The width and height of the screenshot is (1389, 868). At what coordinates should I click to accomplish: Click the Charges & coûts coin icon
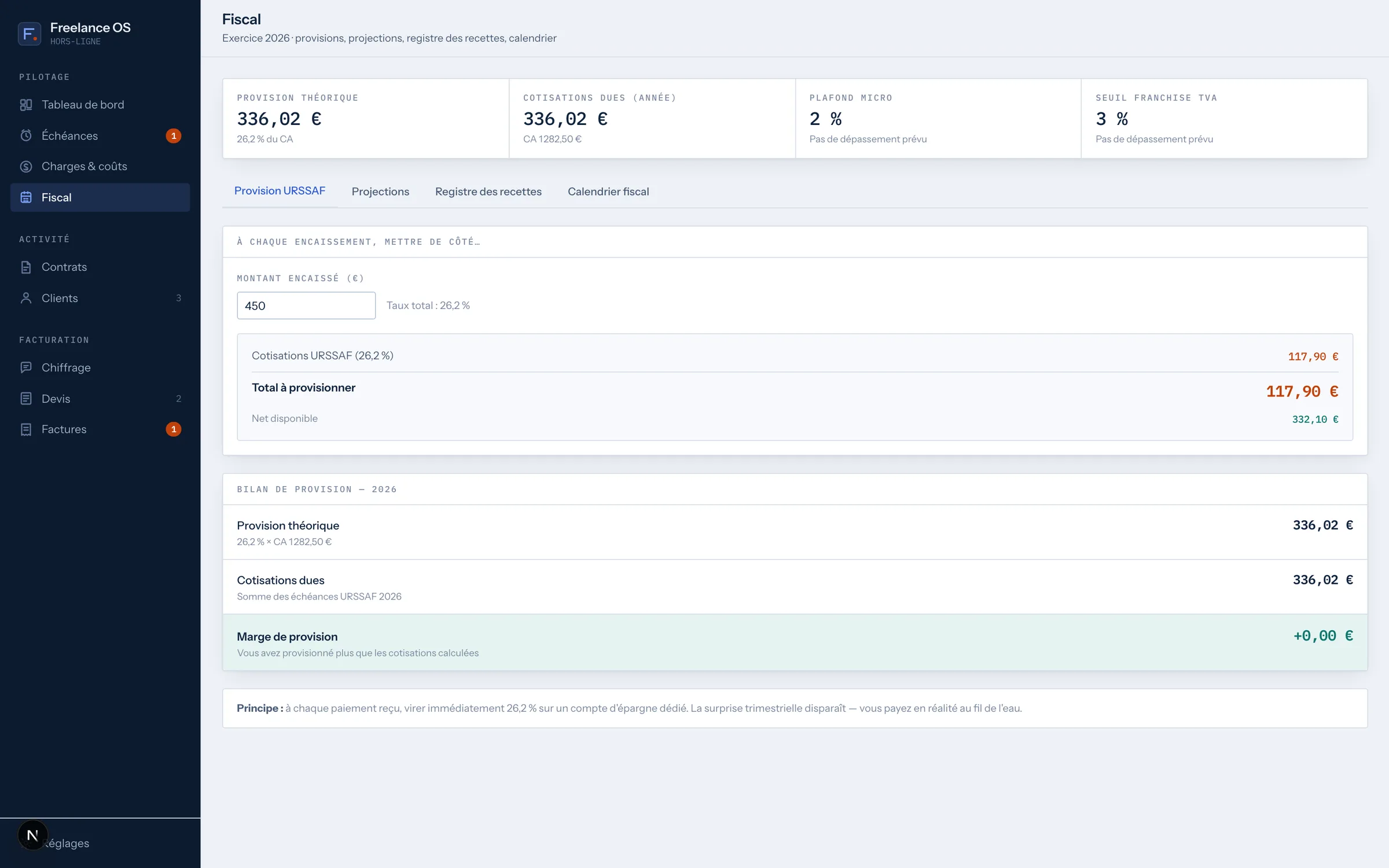pyautogui.click(x=26, y=167)
